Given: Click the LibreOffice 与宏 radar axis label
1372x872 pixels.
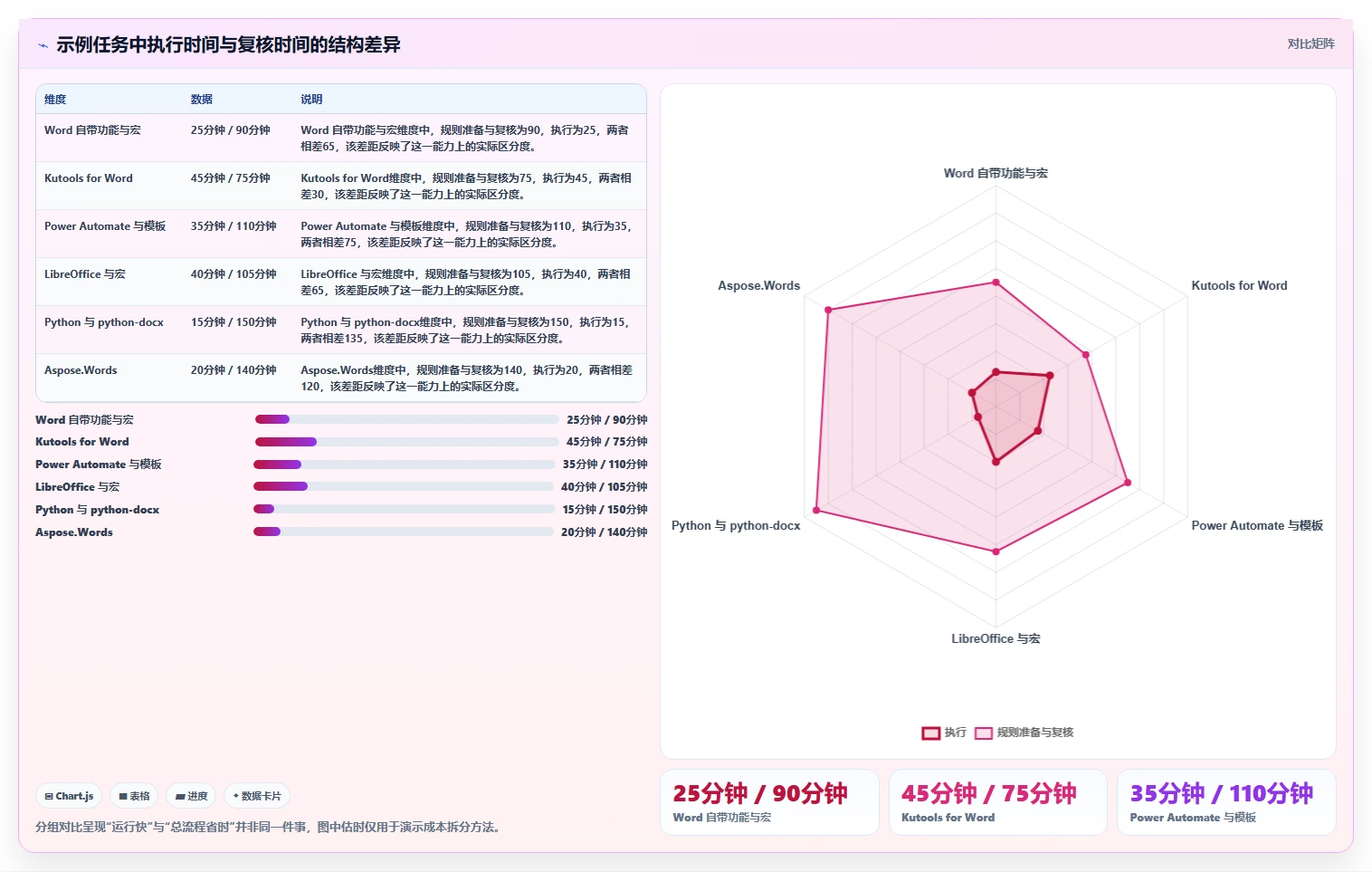Looking at the screenshot, I should (x=996, y=638).
